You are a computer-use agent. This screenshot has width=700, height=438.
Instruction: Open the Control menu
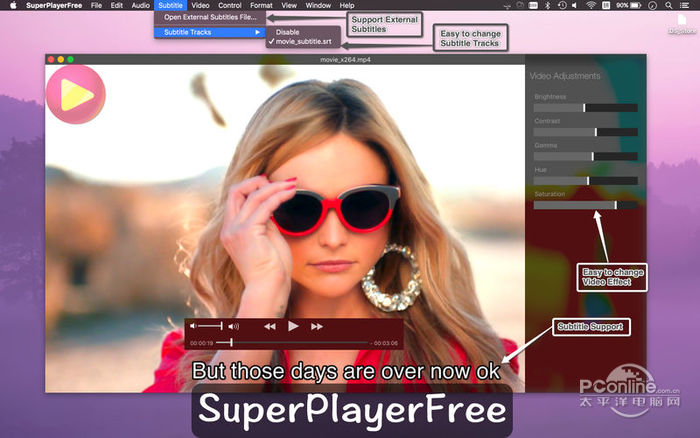pyautogui.click(x=229, y=5)
